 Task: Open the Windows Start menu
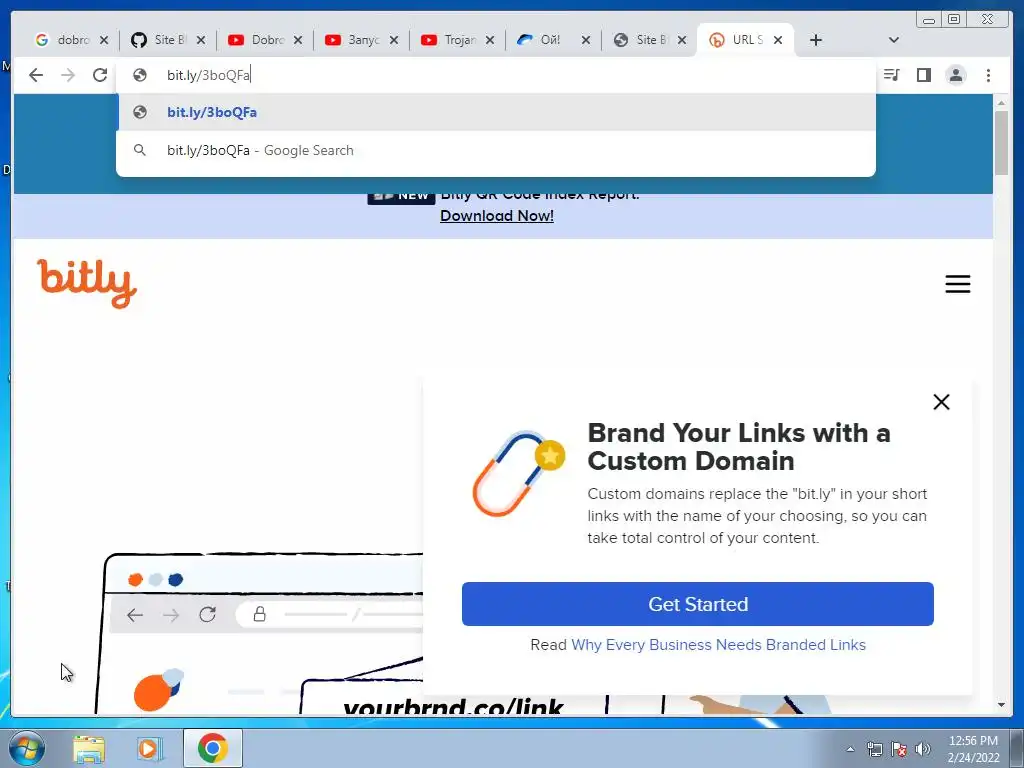click(x=27, y=748)
